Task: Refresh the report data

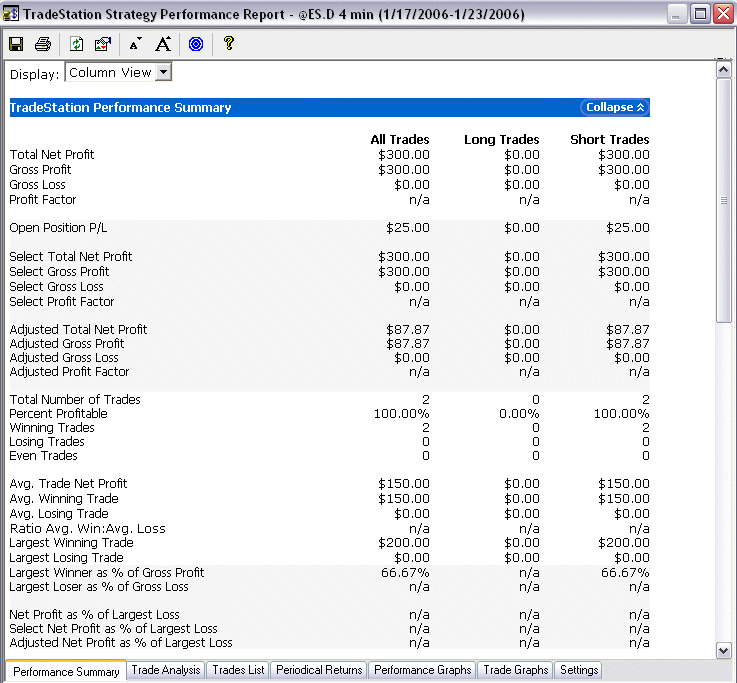Action: pos(76,44)
